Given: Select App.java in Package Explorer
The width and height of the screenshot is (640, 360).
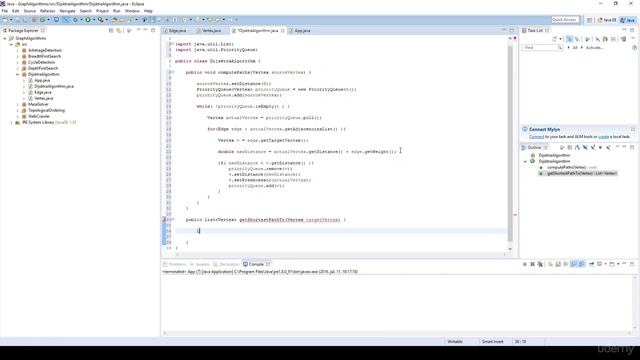Looking at the screenshot, I should tap(42, 80).
